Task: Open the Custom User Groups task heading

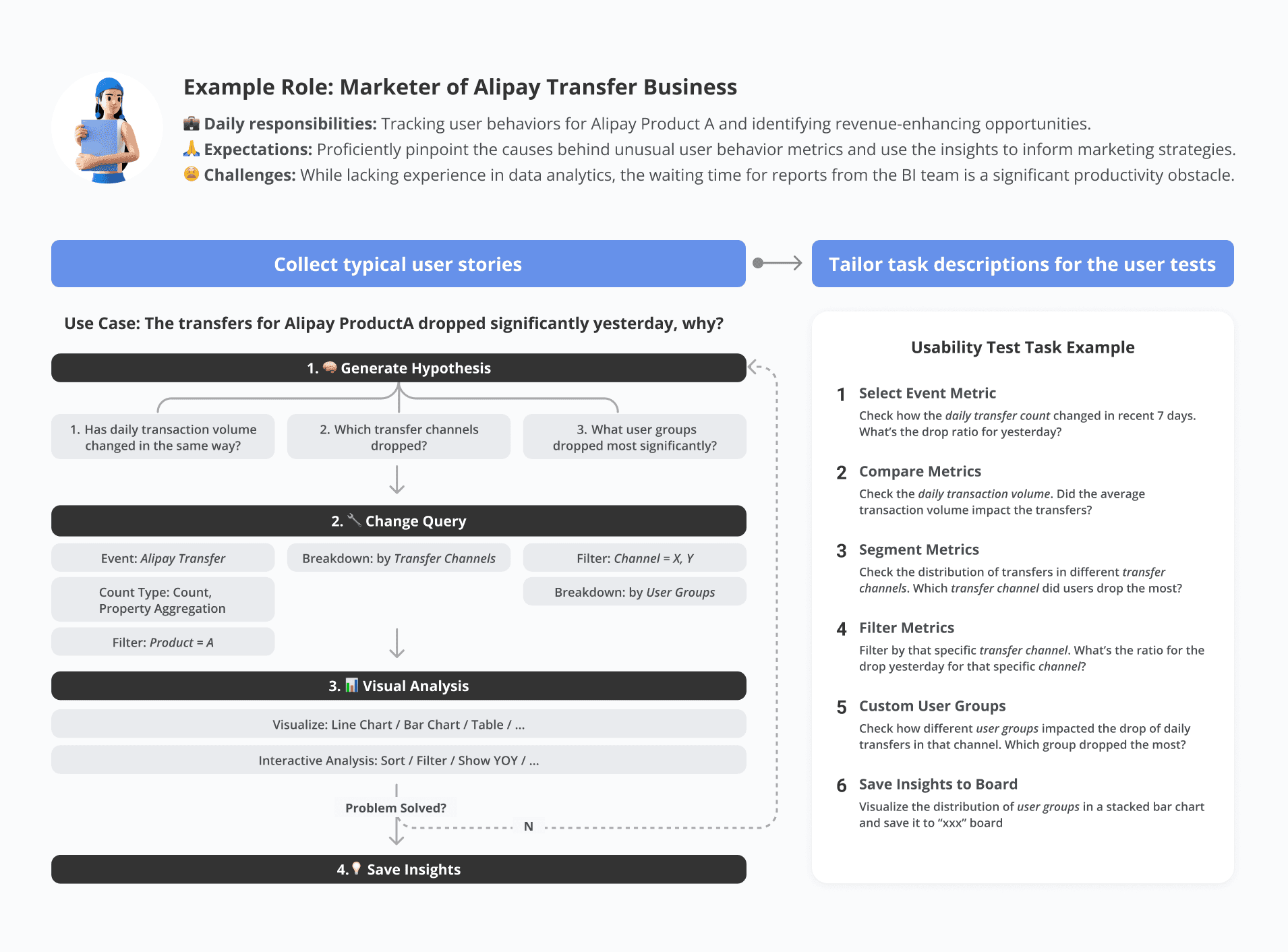Action: [x=932, y=706]
